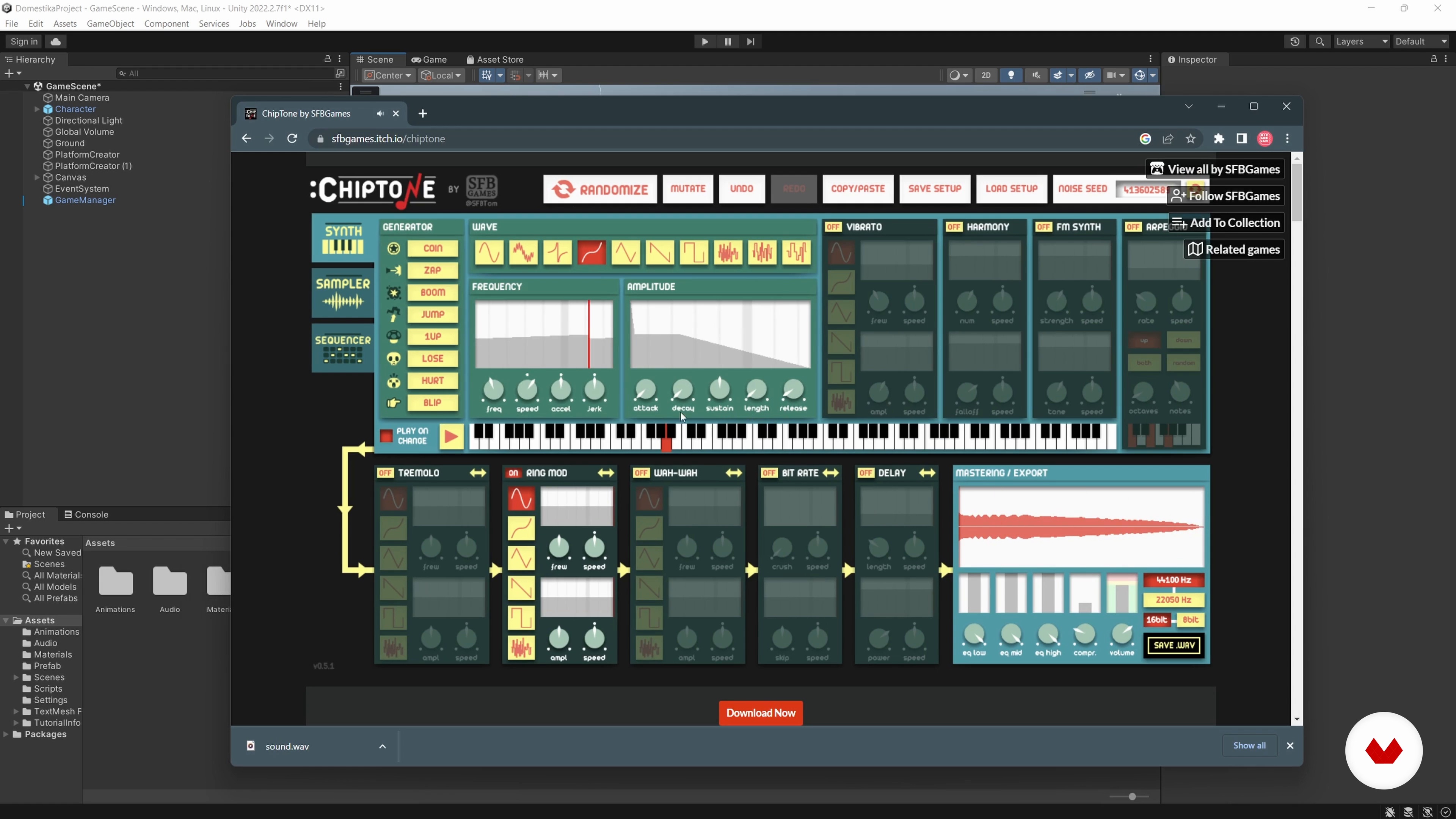The width and height of the screenshot is (1456, 819).
Task: Open the Local handle rotation dropdown
Action: click(441, 75)
